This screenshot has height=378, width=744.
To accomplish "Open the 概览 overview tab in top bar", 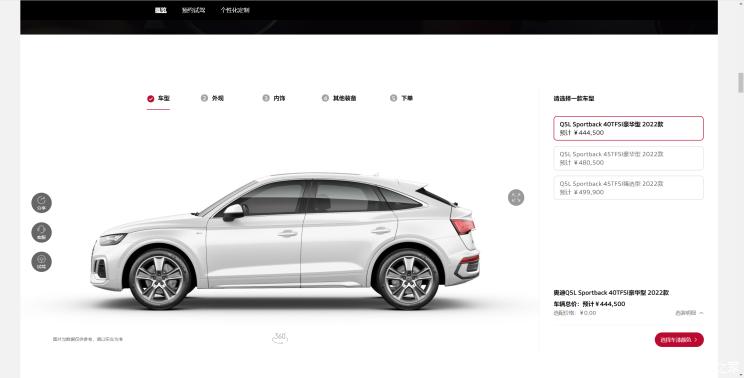I will coord(161,10).
